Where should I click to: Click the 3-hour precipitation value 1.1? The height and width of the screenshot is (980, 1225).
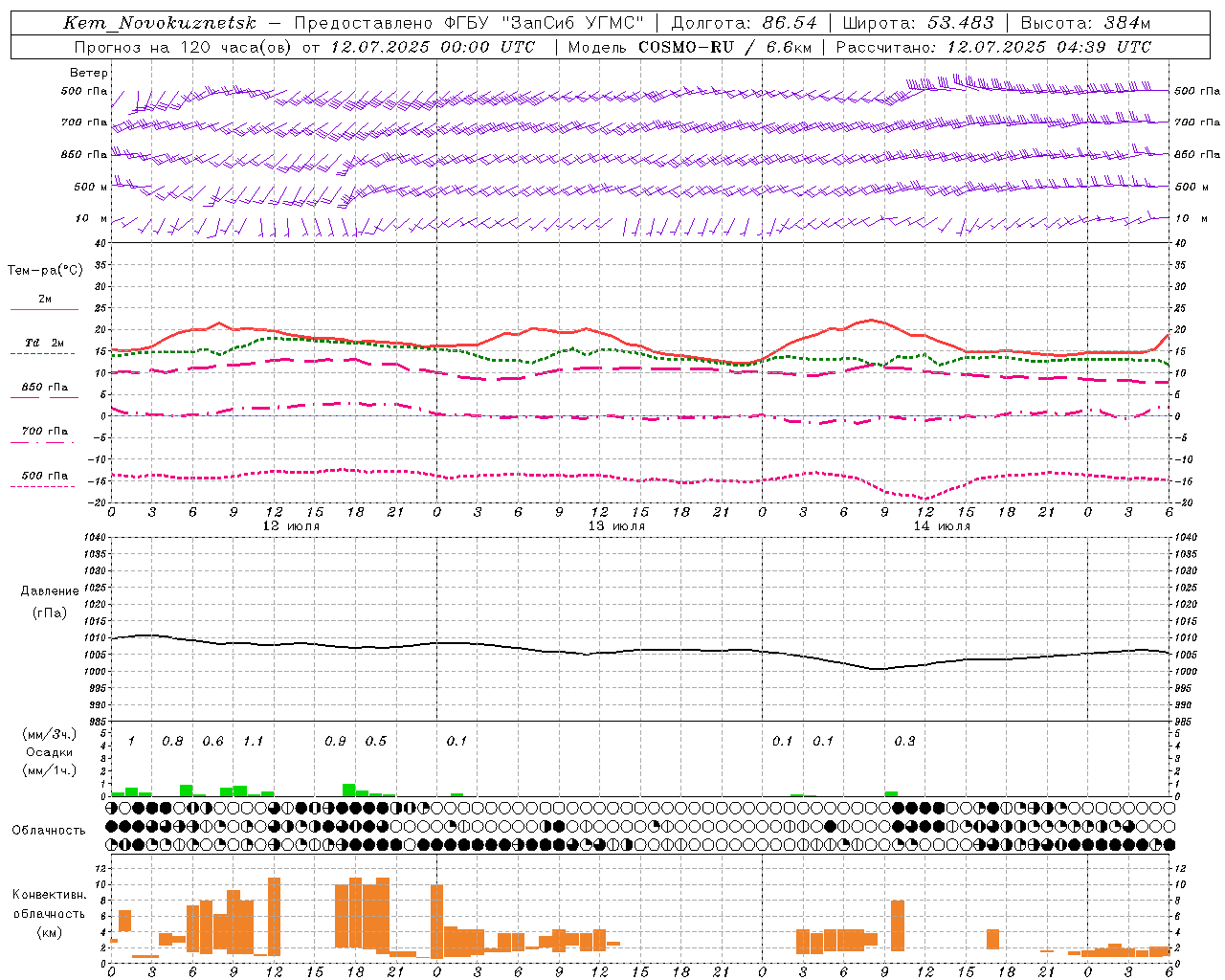click(253, 742)
